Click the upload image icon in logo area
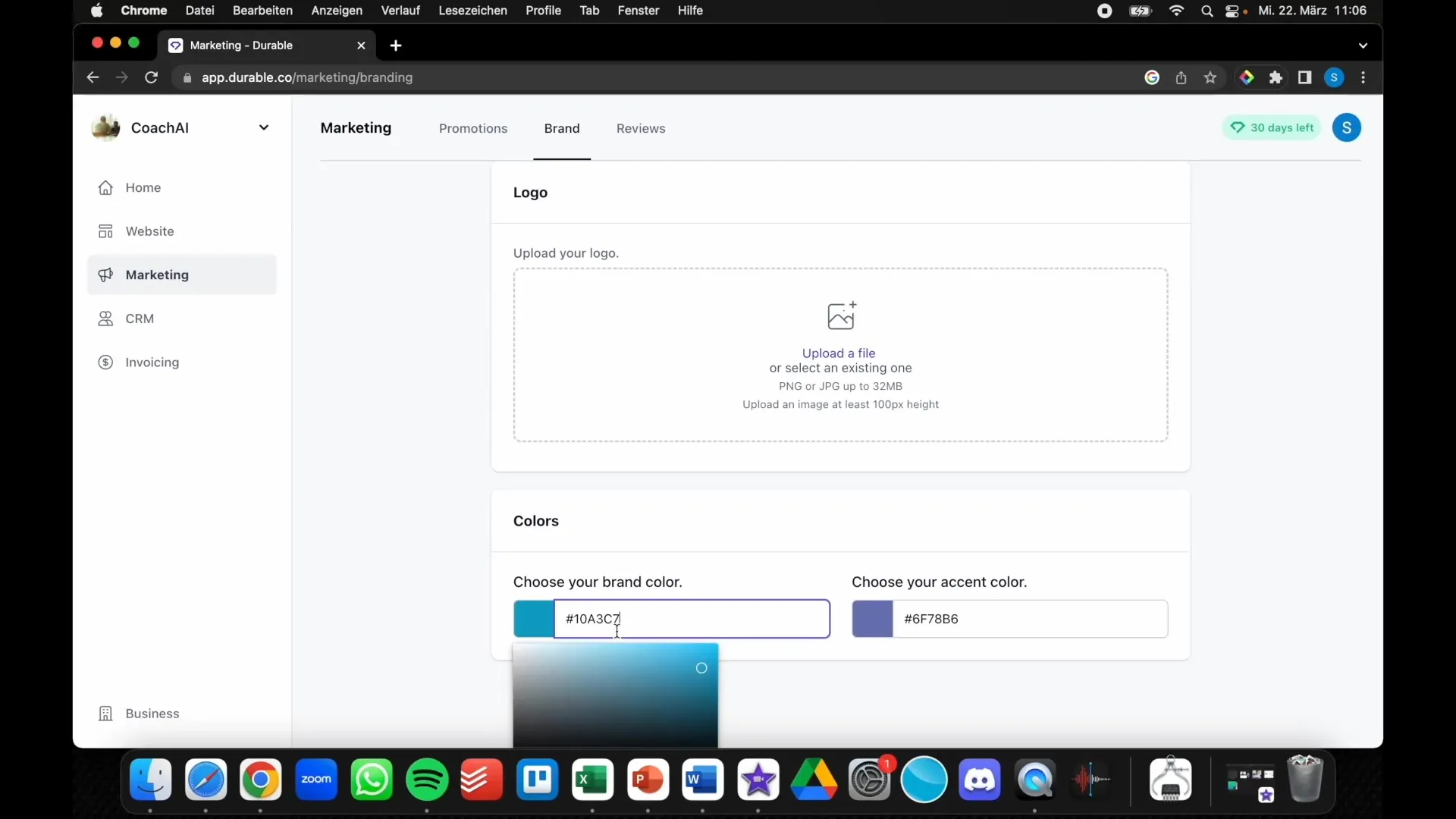This screenshot has height=819, width=1456. click(839, 315)
